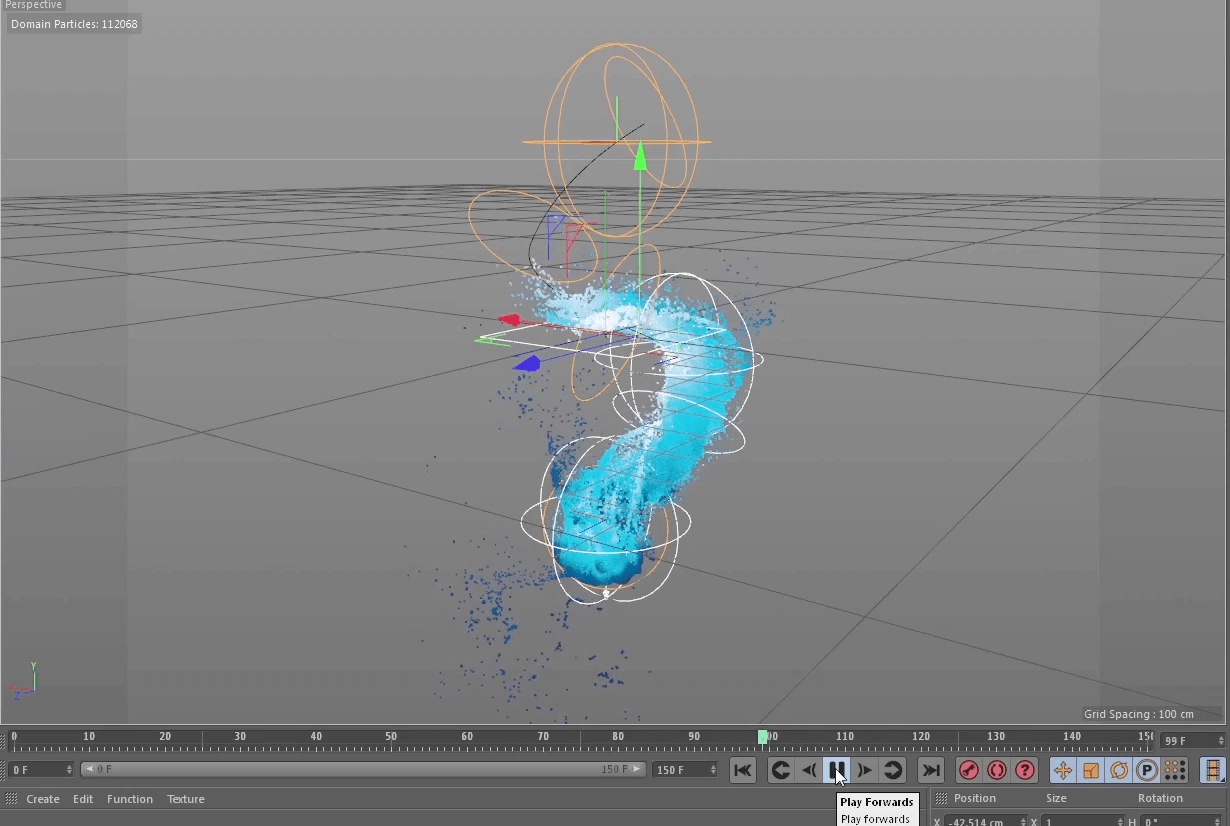Click the Material Manager grip handle icon
The image size is (1230, 826).
click(12, 799)
